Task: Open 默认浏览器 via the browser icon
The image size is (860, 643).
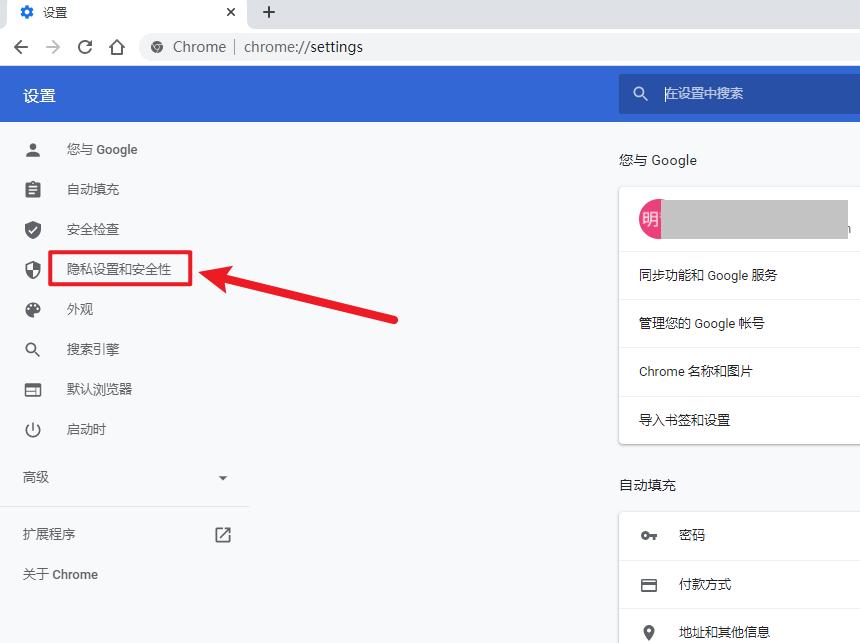Action: [x=33, y=389]
